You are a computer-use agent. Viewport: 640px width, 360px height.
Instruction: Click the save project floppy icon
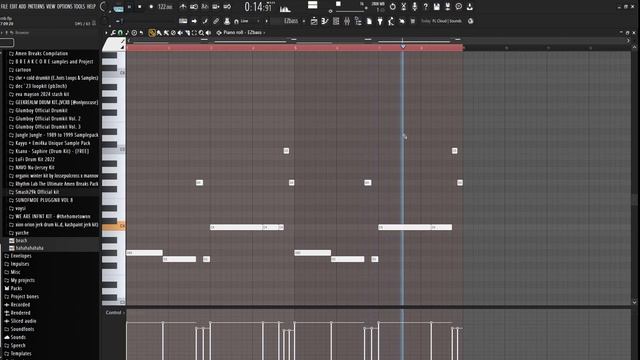click(437, 7)
